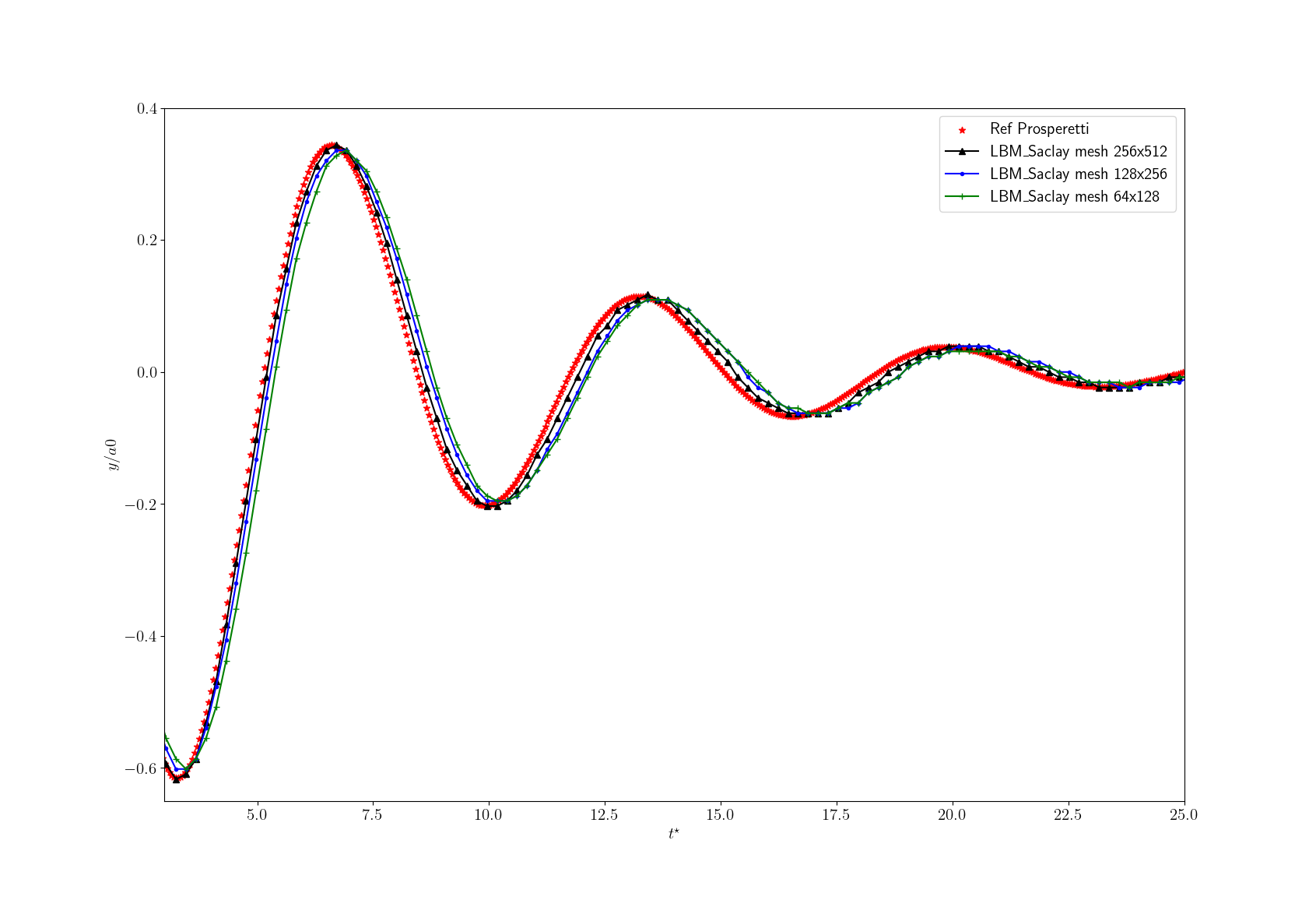This screenshot has width=1316, height=900.
Task: Click the y-axis label y/a0
Action: (x=113, y=455)
